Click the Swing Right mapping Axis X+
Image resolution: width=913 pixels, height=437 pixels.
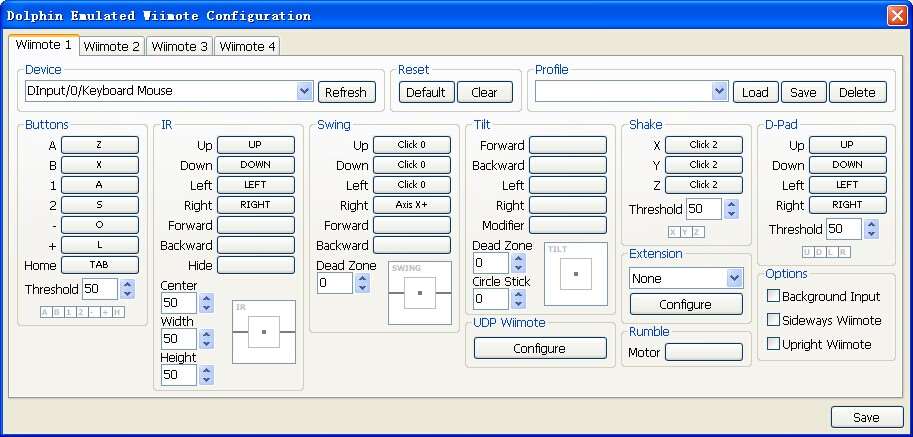[x=412, y=205]
